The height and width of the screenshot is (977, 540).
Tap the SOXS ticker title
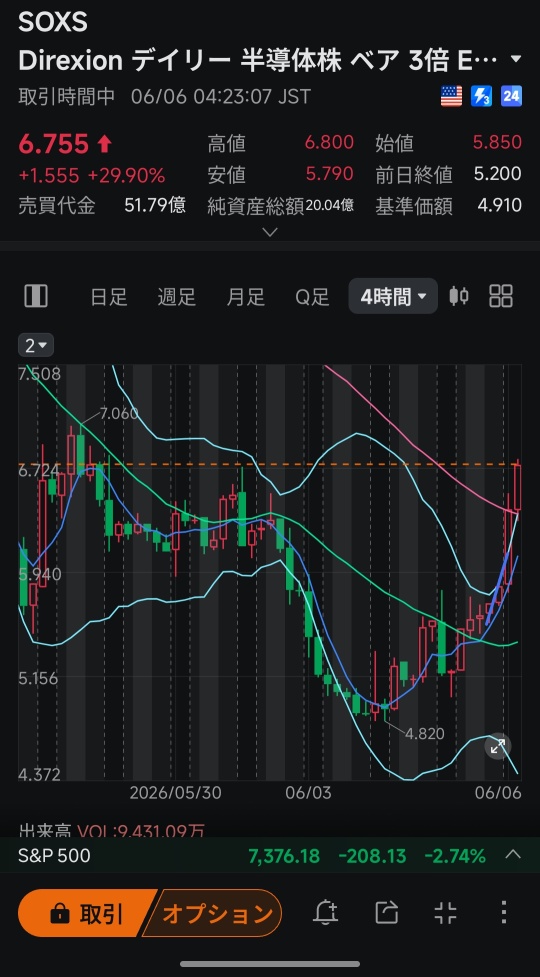(53, 22)
